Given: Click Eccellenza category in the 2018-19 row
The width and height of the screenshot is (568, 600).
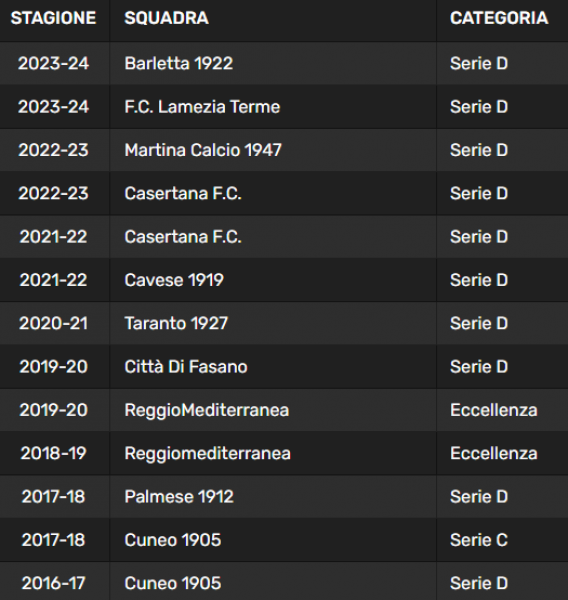Looking at the screenshot, I should tap(494, 453).
